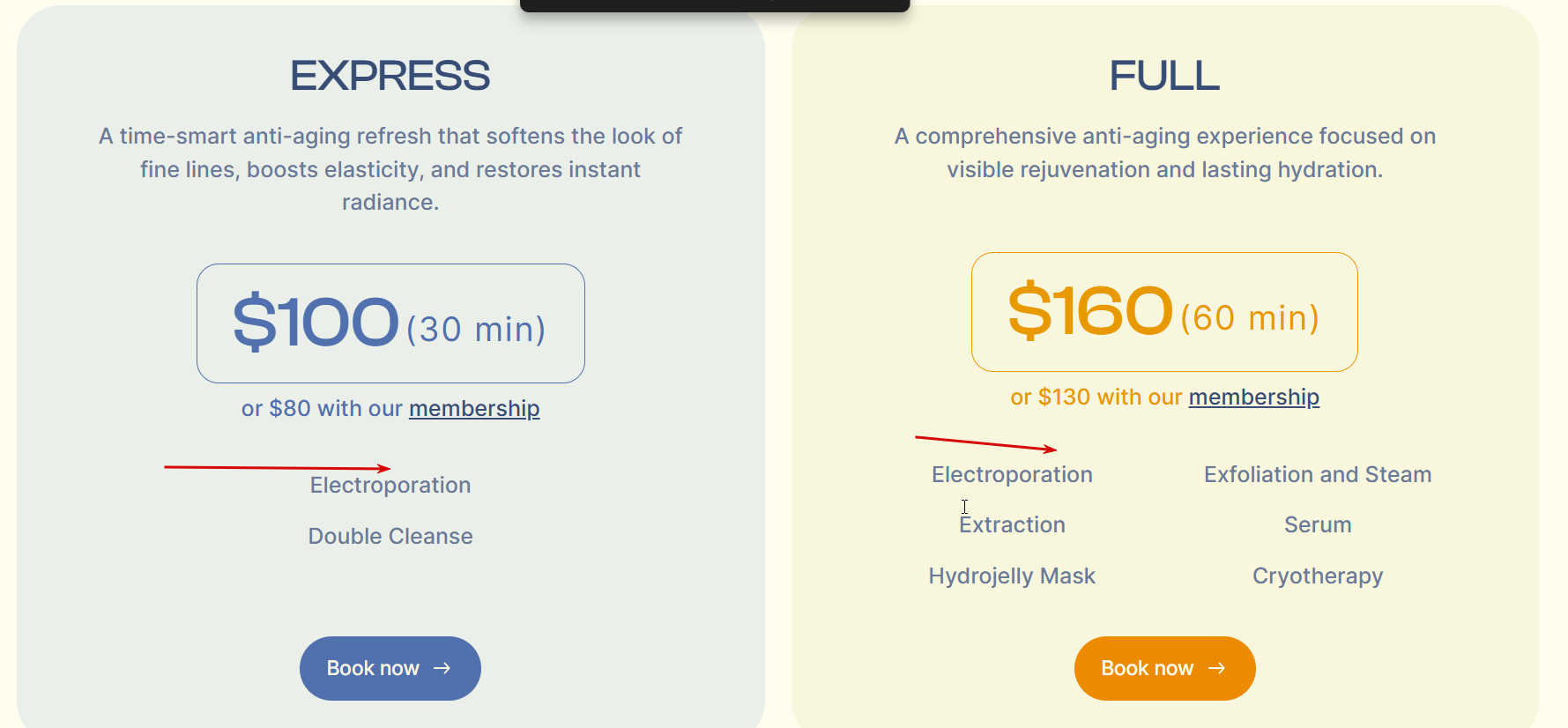Click Electroporation in the Express card
Viewport: 1568px width, 728px height.
[x=390, y=486]
